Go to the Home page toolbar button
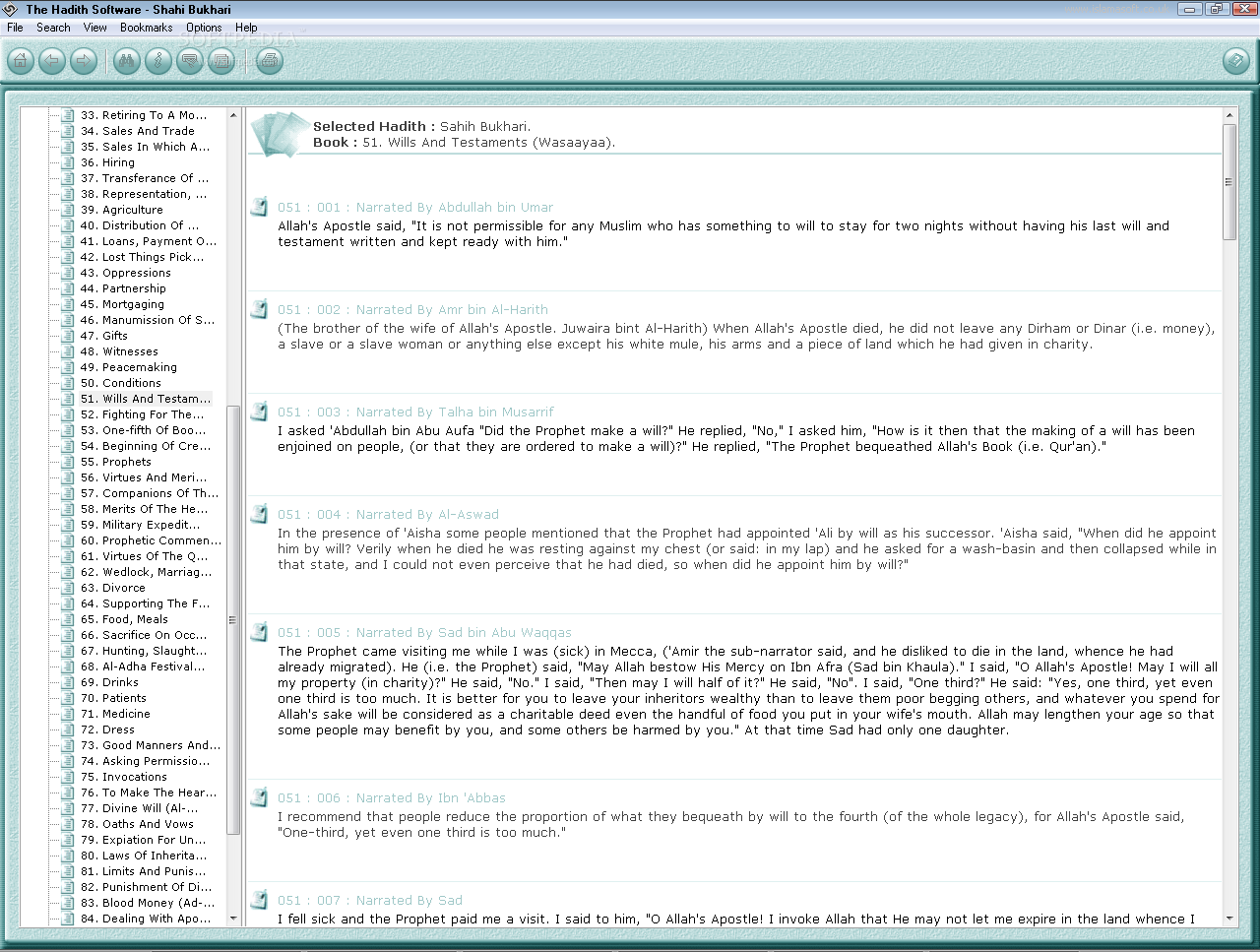Screen dimensions: 1260x952 pos(21,61)
